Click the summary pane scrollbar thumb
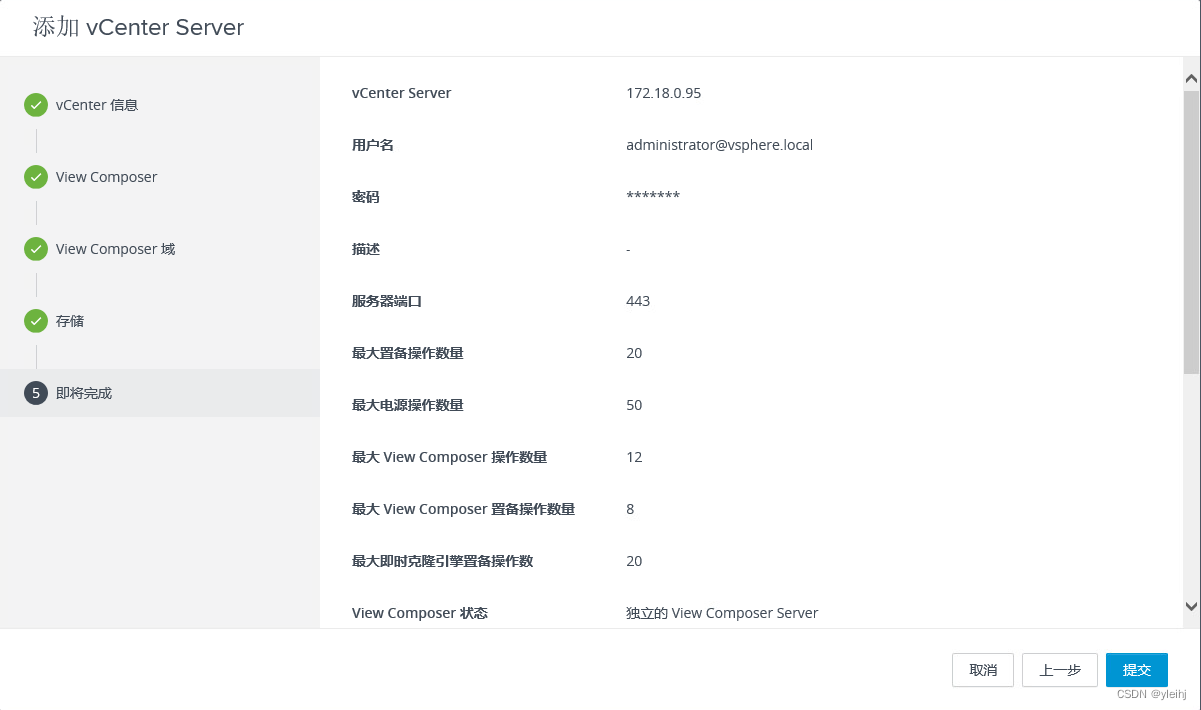 1191,231
